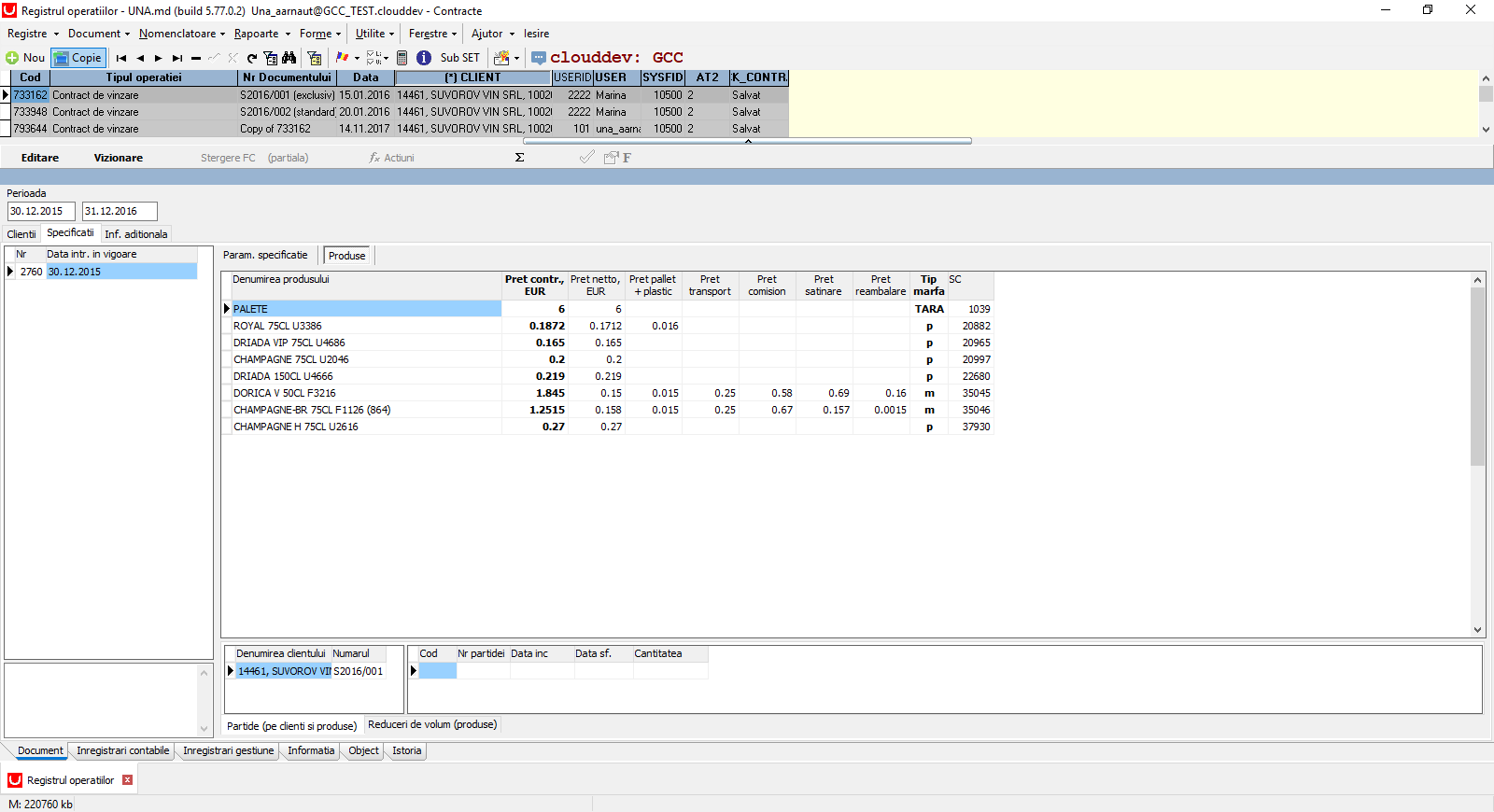Switch to the Inf. aditionala tab
The width and height of the screenshot is (1494, 812).
136,234
